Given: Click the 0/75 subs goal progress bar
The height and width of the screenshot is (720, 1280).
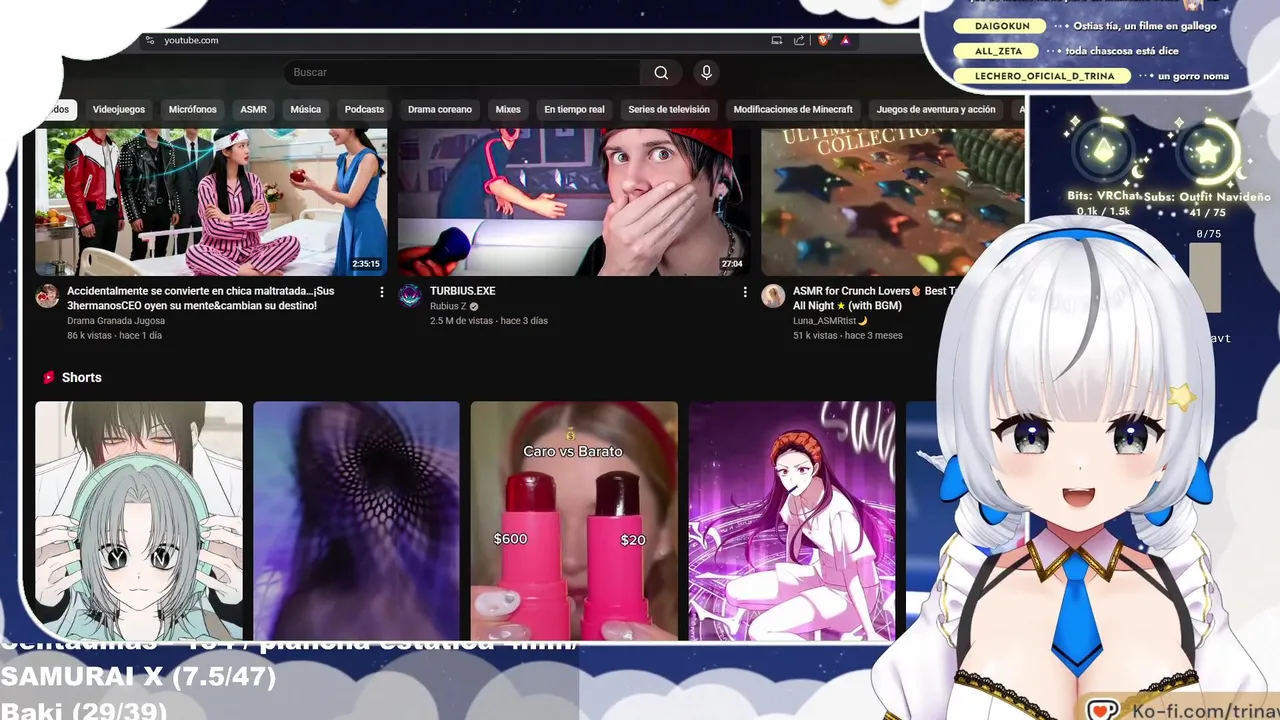Looking at the screenshot, I should [x=1205, y=277].
